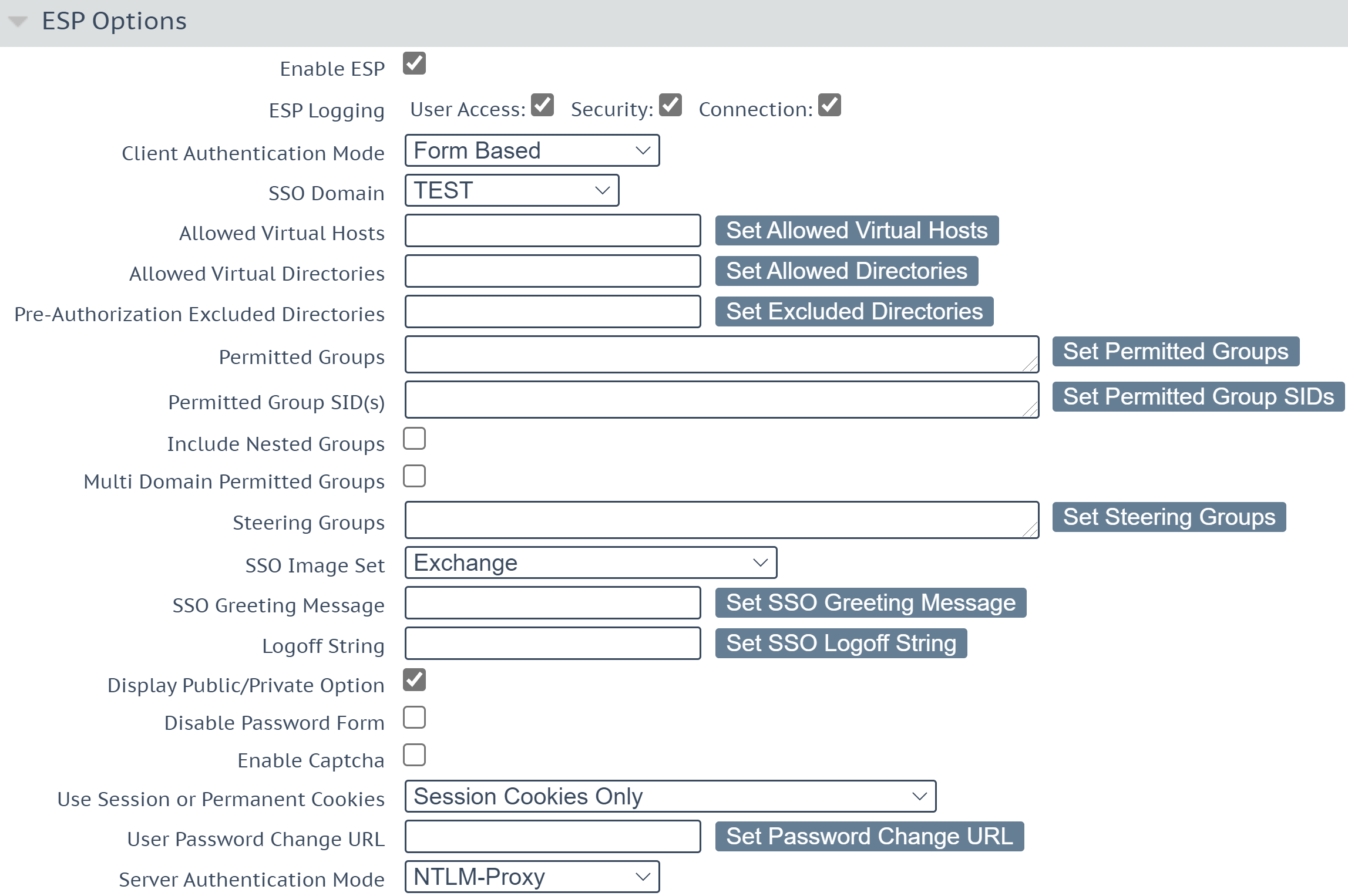The width and height of the screenshot is (1348, 896).
Task: Click the Client Authentication Mode label
Action: click(x=253, y=154)
